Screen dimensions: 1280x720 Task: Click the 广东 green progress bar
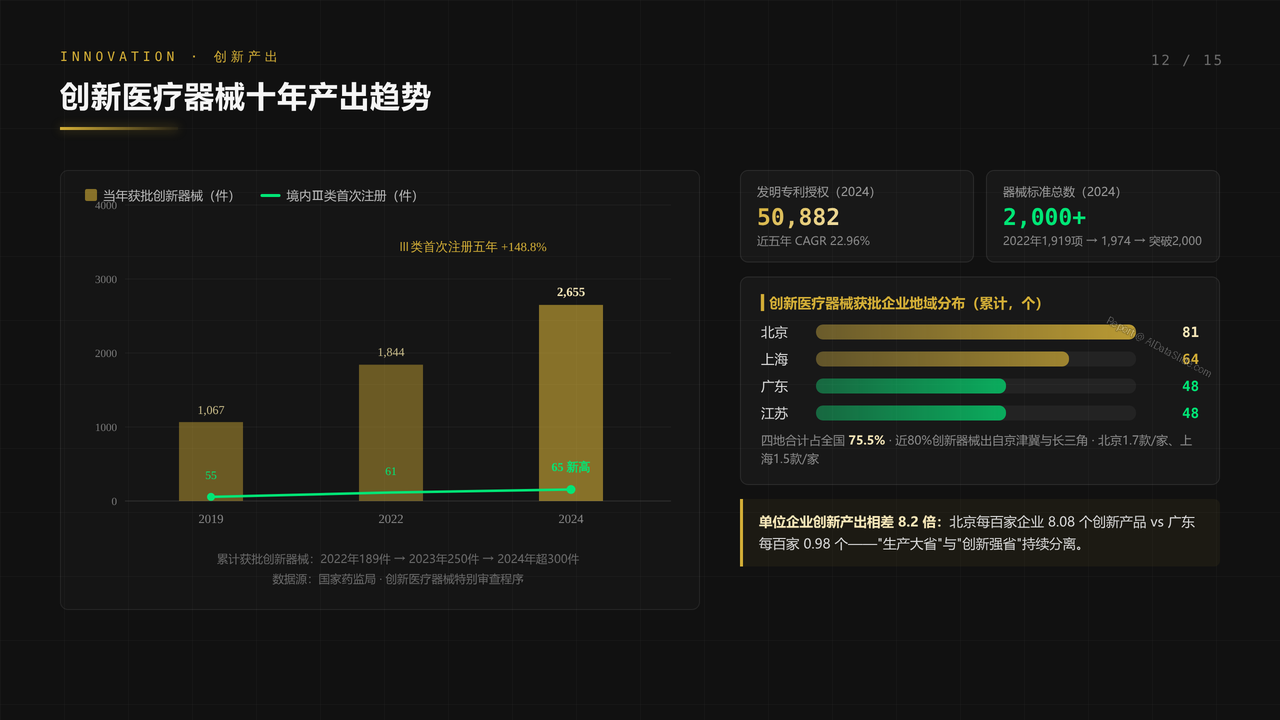[x=911, y=386]
